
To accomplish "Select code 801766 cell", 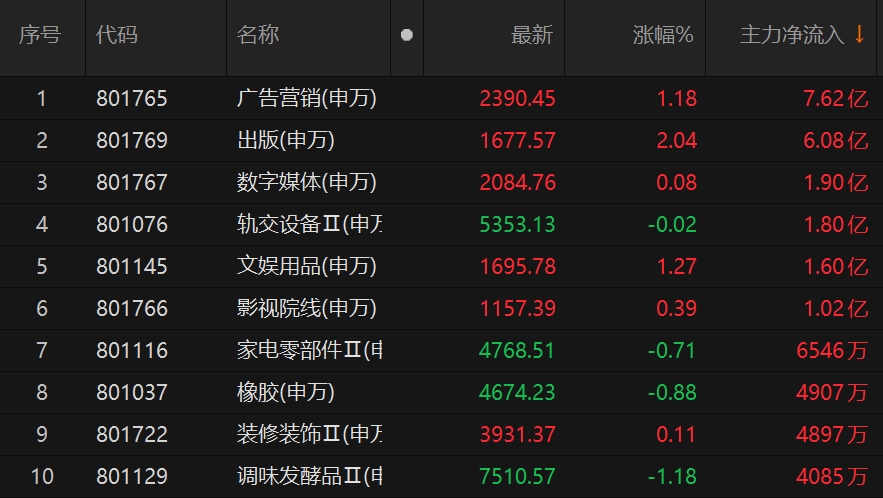I will [132, 309].
